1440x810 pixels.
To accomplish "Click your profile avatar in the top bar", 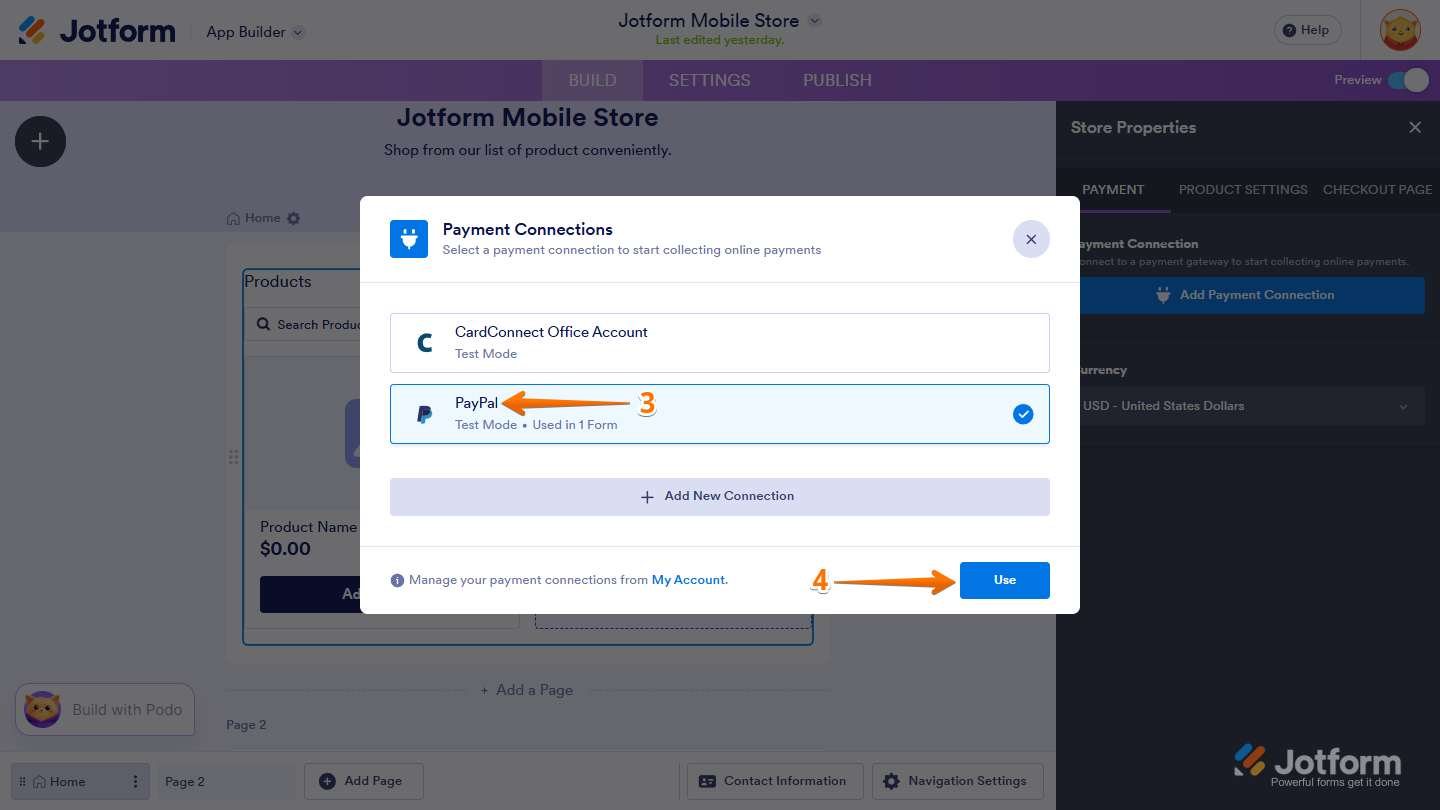I will tap(1400, 30).
